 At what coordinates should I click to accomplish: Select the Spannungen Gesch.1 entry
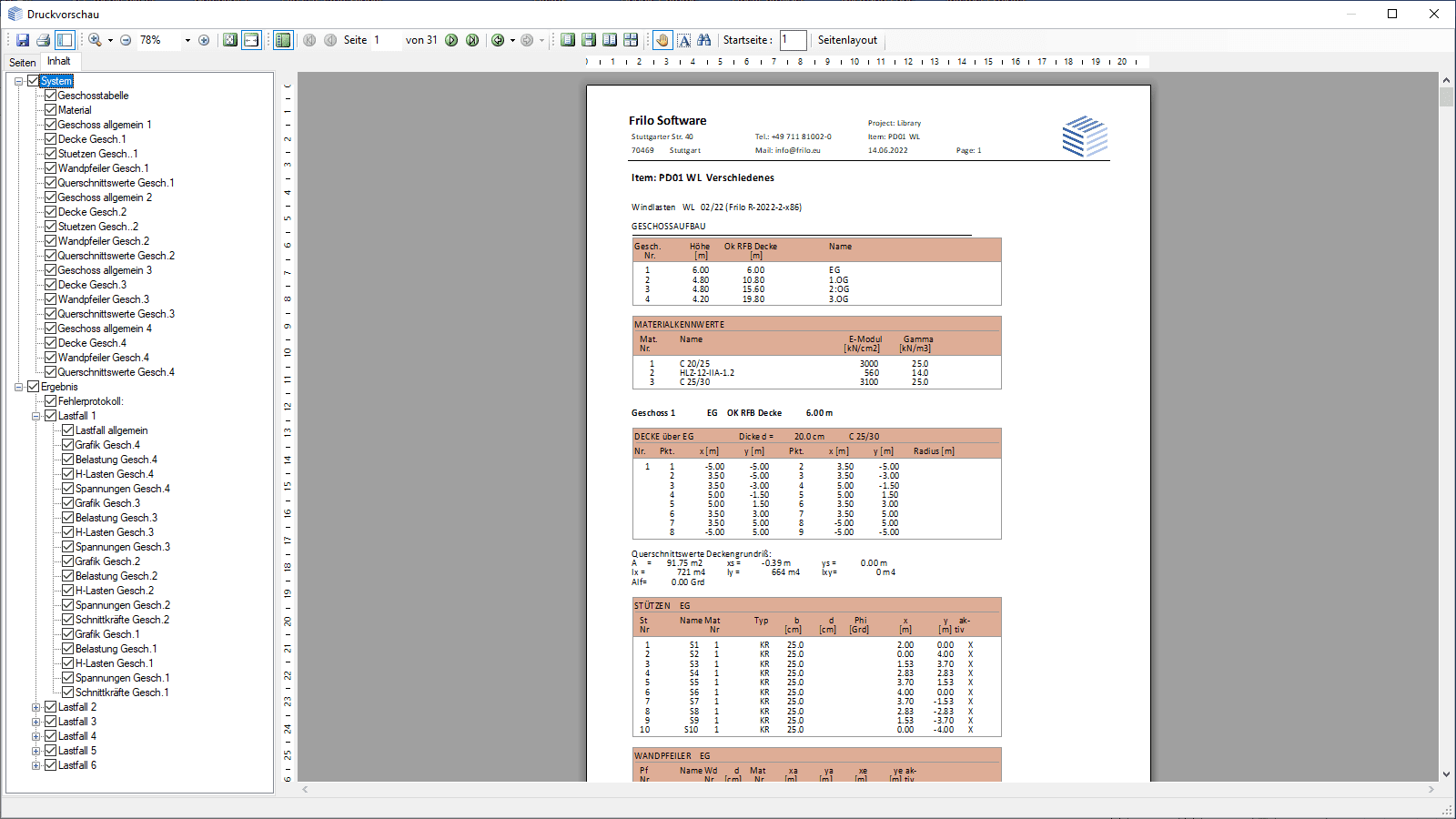123,678
